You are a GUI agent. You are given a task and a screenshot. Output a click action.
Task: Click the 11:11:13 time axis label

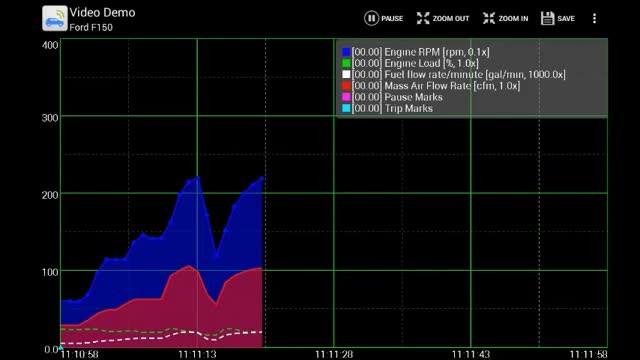197,354
